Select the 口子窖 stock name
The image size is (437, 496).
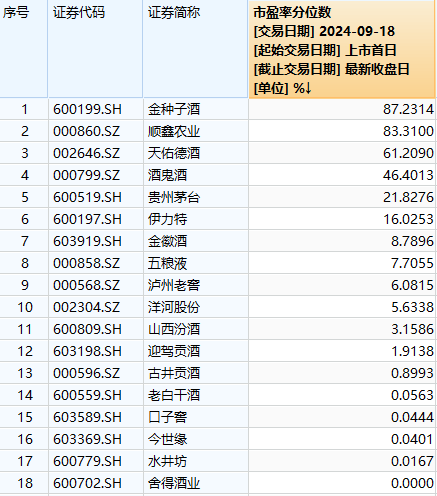coord(168,417)
